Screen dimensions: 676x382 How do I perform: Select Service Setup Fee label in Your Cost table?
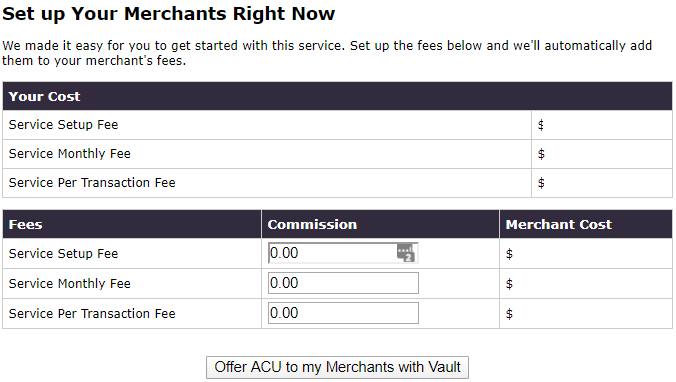point(63,125)
